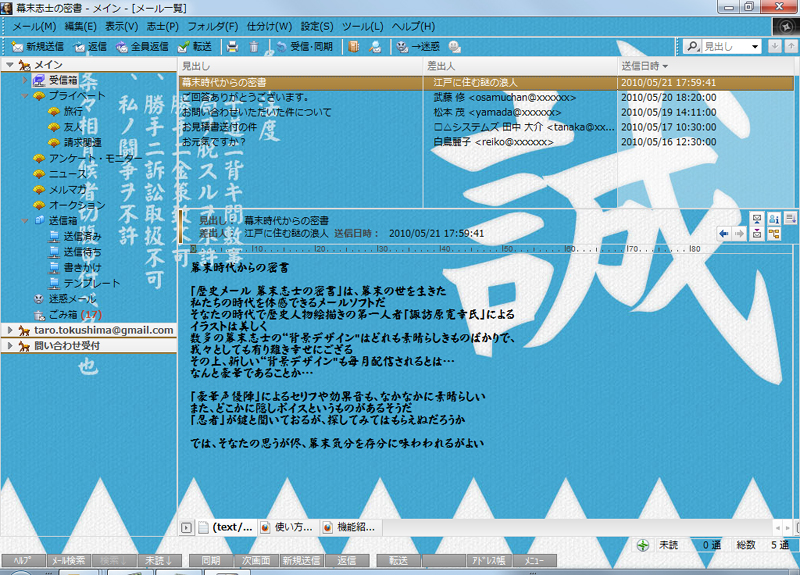The height and width of the screenshot is (575, 800).
Task: Click the アドレス帳 button in bottom bar
Action: [x=489, y=561]
